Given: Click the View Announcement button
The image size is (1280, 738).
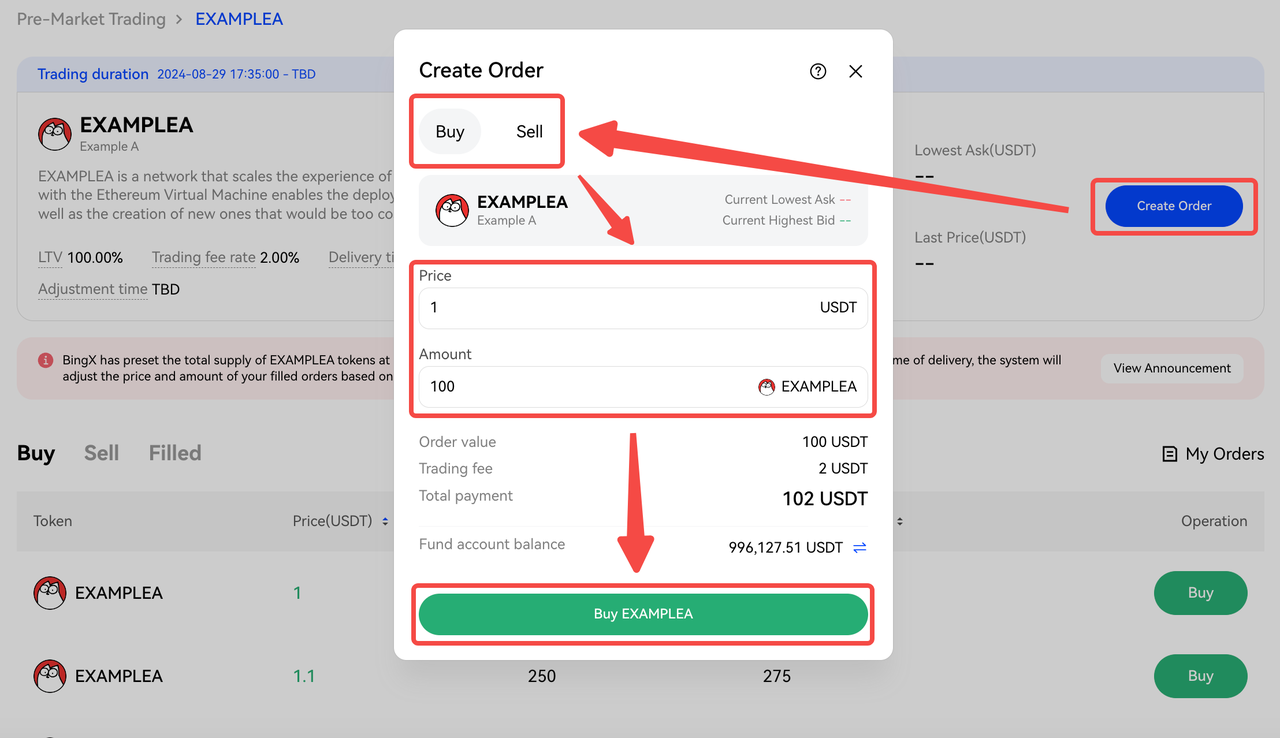Looking at the screenshot, I should 1172,368.
